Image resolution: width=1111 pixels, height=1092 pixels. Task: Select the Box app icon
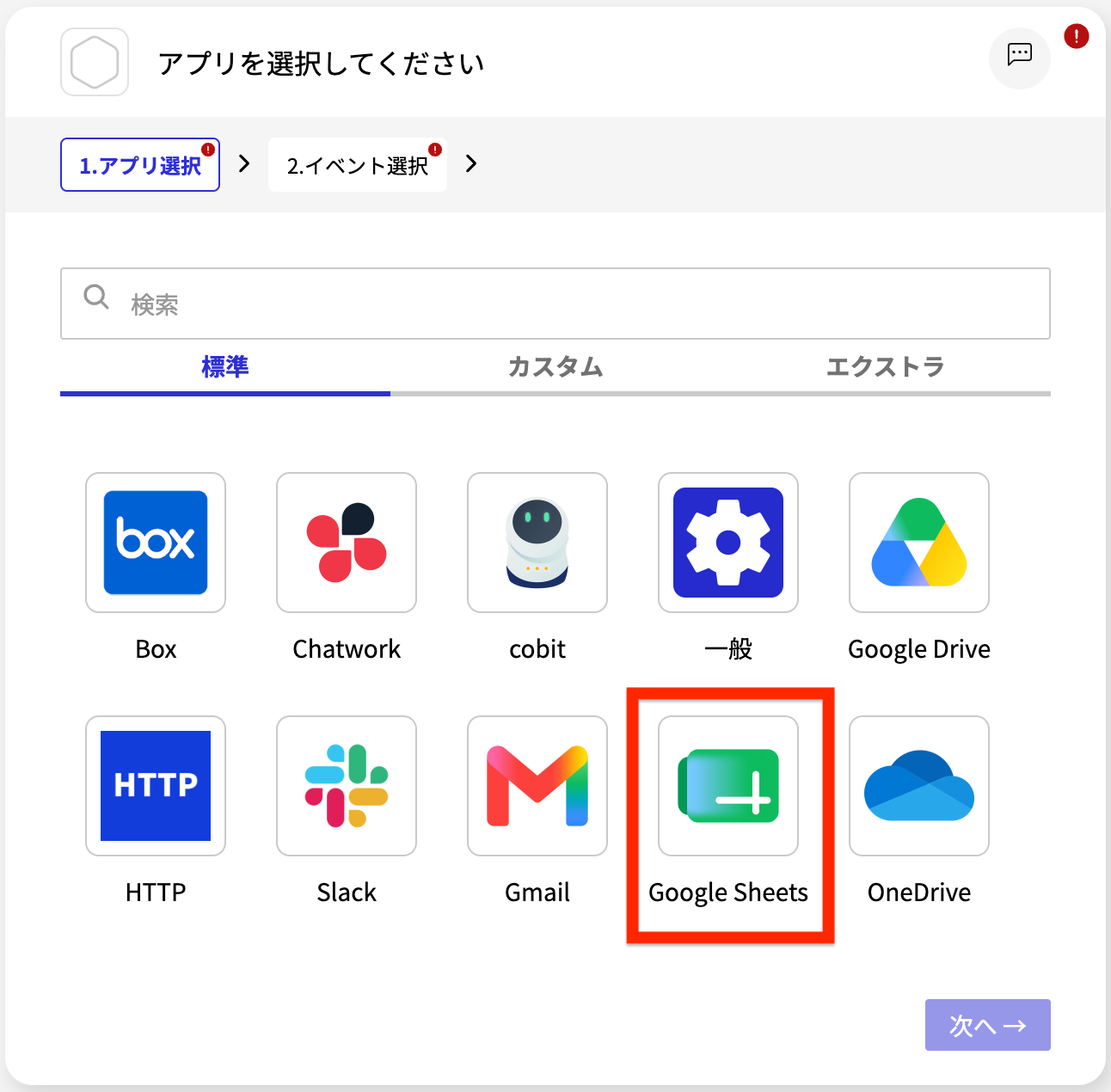point(156,543)
